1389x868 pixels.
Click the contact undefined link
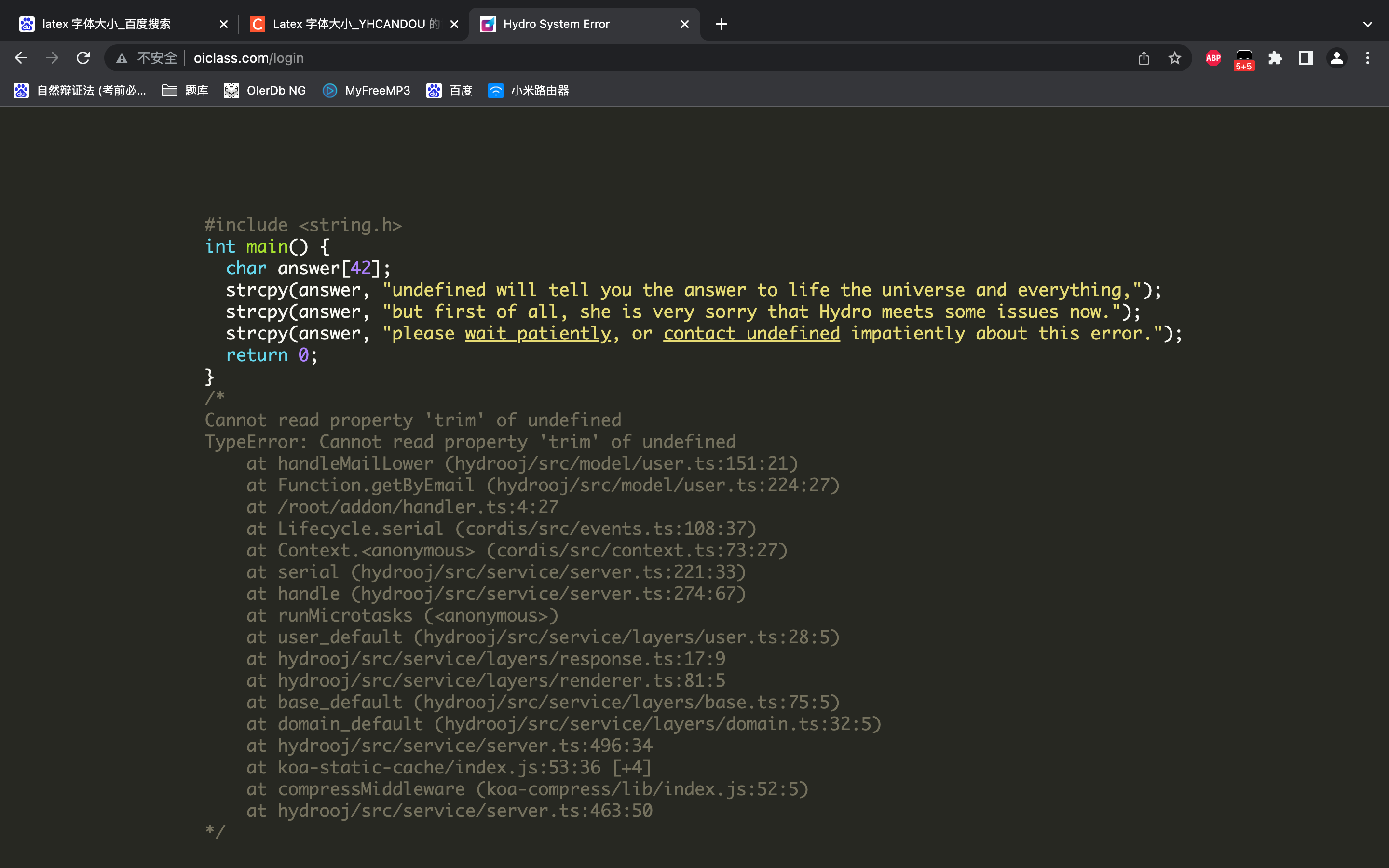[x=751, y=333]
